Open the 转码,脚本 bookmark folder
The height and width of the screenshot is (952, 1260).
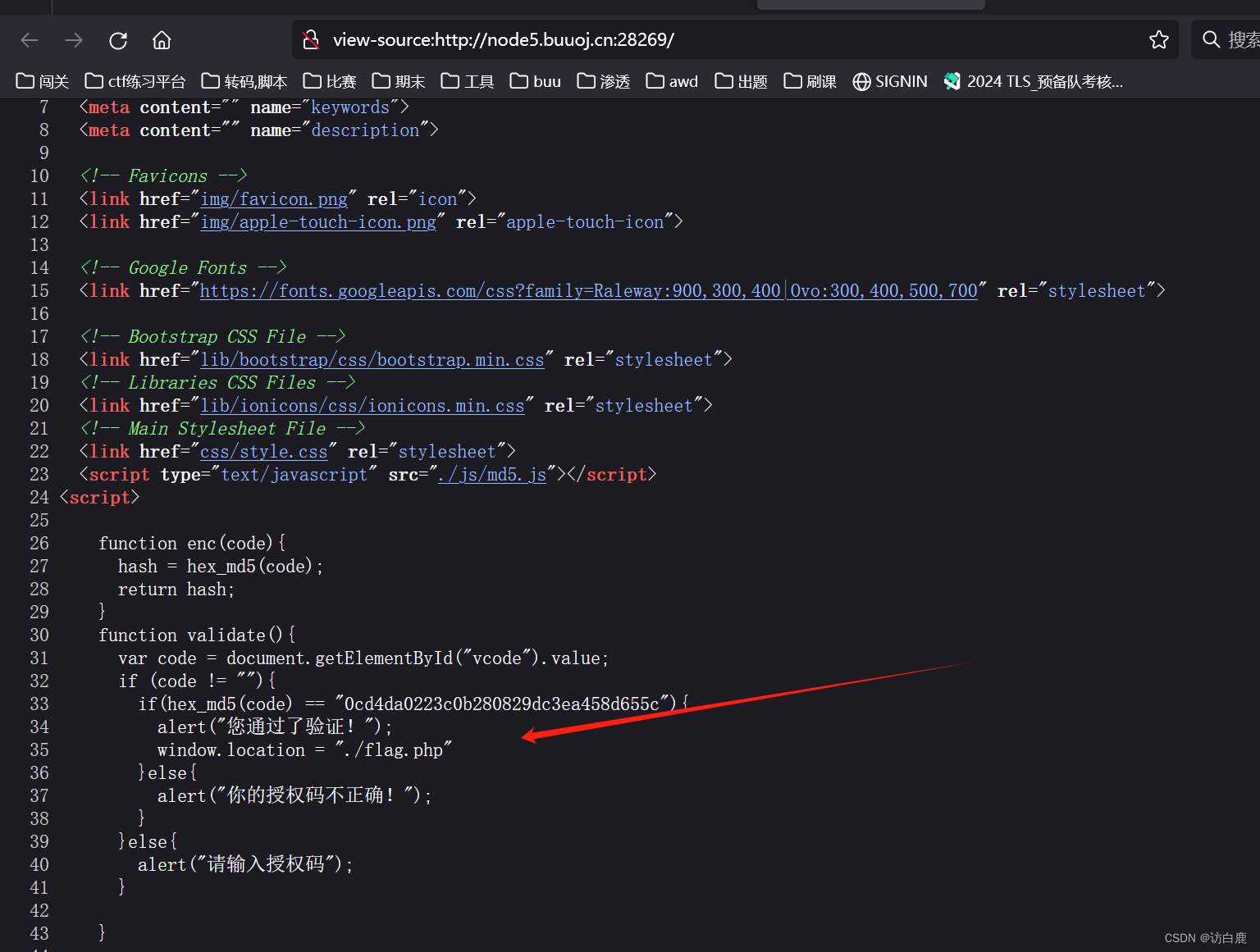[x=244, y=81]
